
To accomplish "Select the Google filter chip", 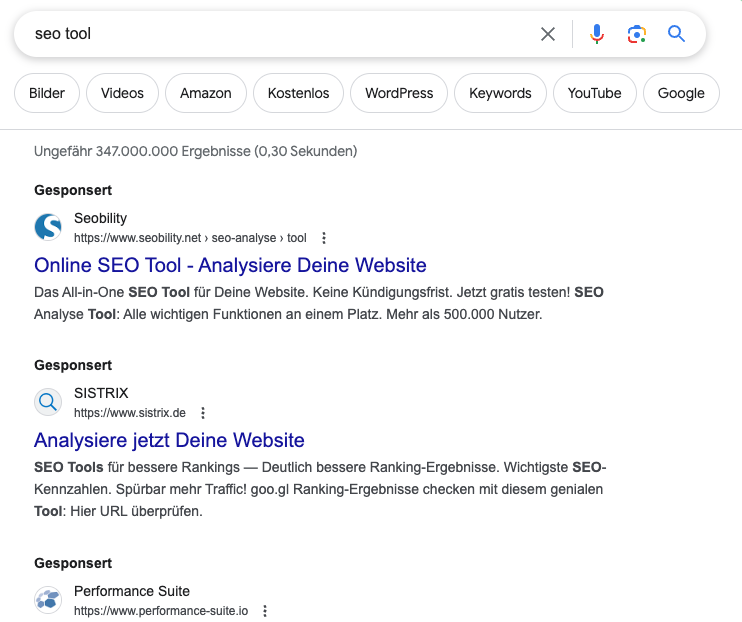I will click(x=681, y=93).
